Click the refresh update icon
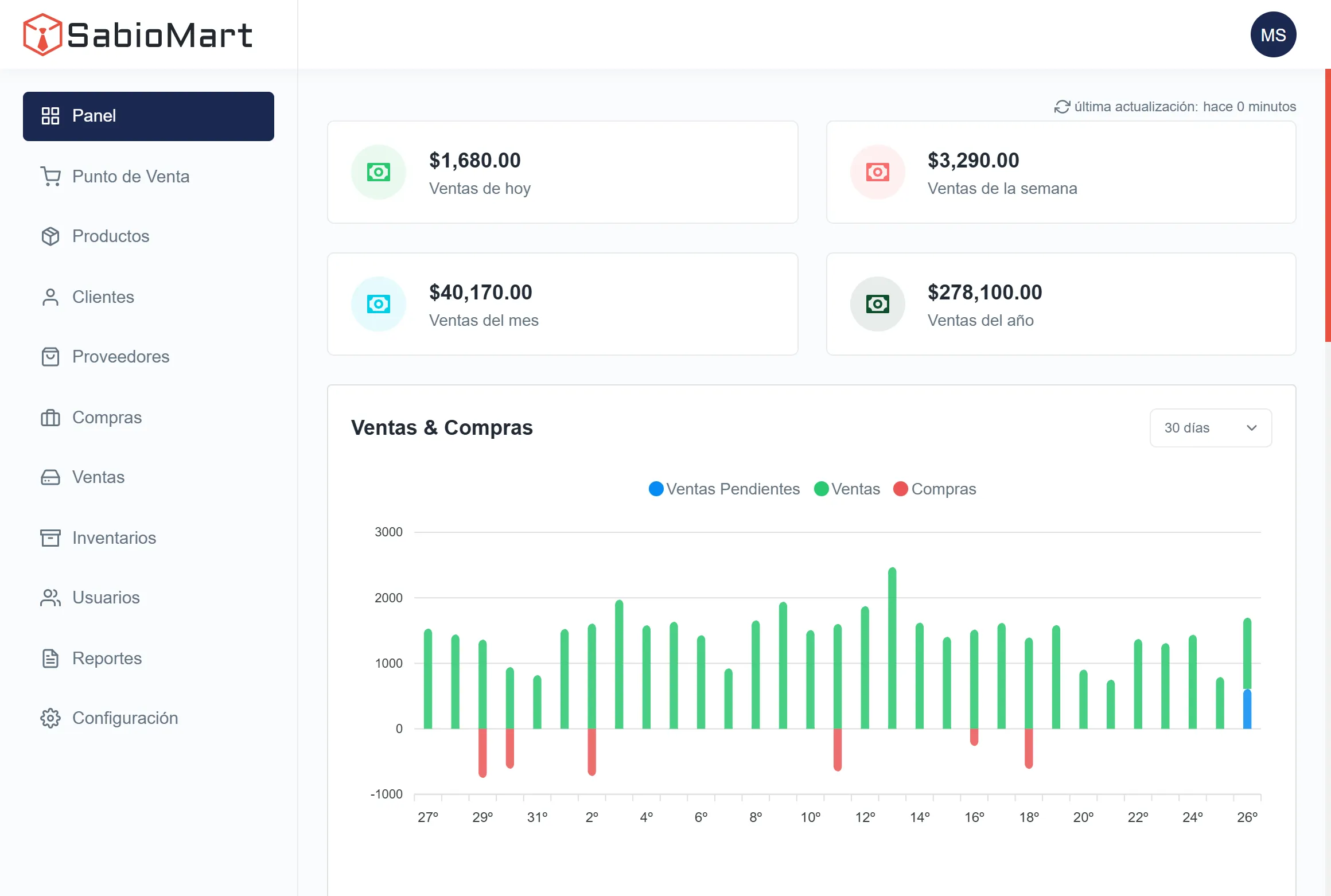The width and height of the screenshot is (1331, 896). click(x=1062, y=107)
